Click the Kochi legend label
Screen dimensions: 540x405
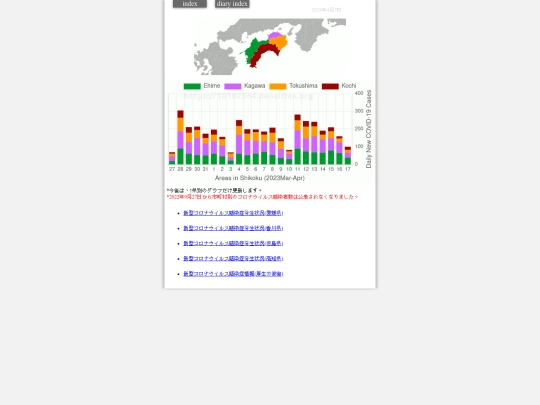pyautogui.click(x=349, y=86)
